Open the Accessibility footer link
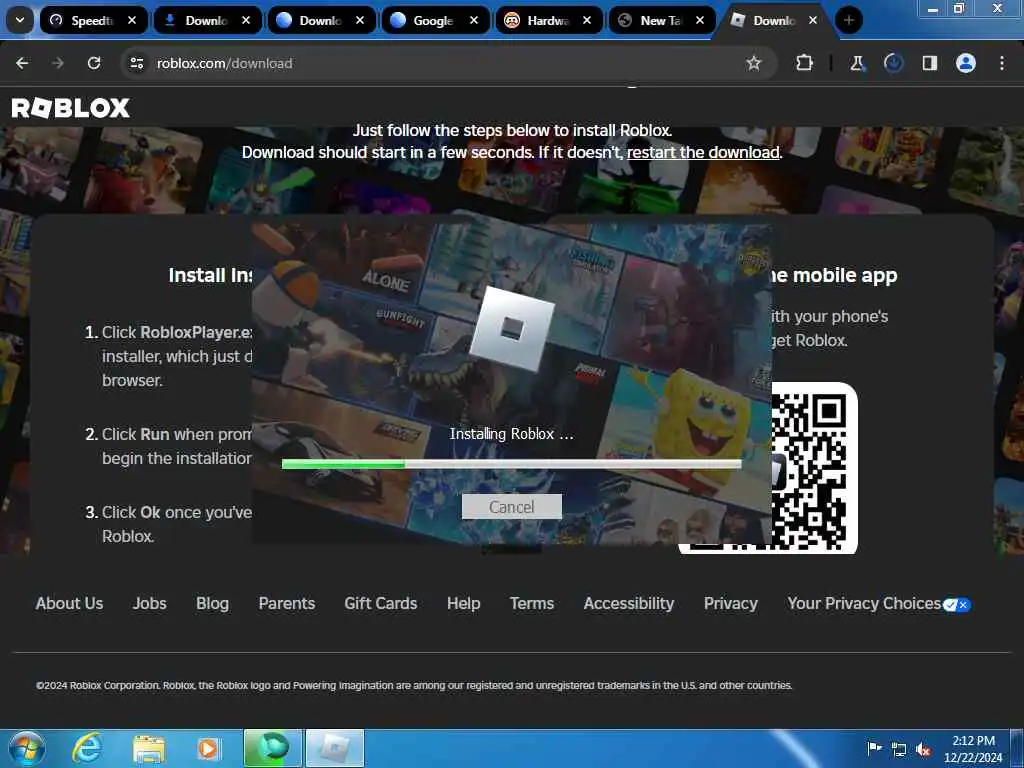Viewport: 1024px width, 768px height. tap(629, 603)
